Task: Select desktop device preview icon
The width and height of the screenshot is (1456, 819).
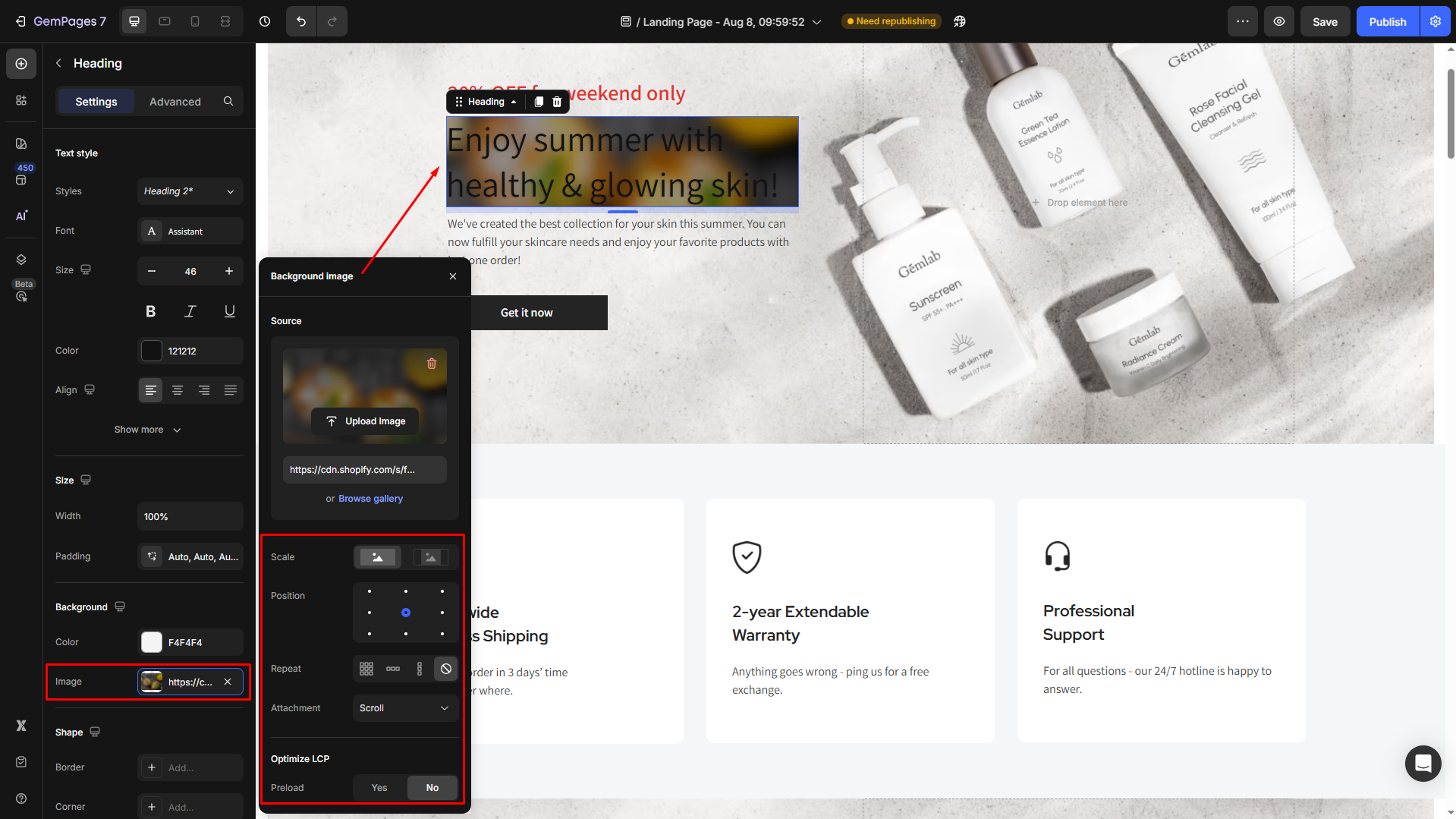Action: tap(134, 21)
